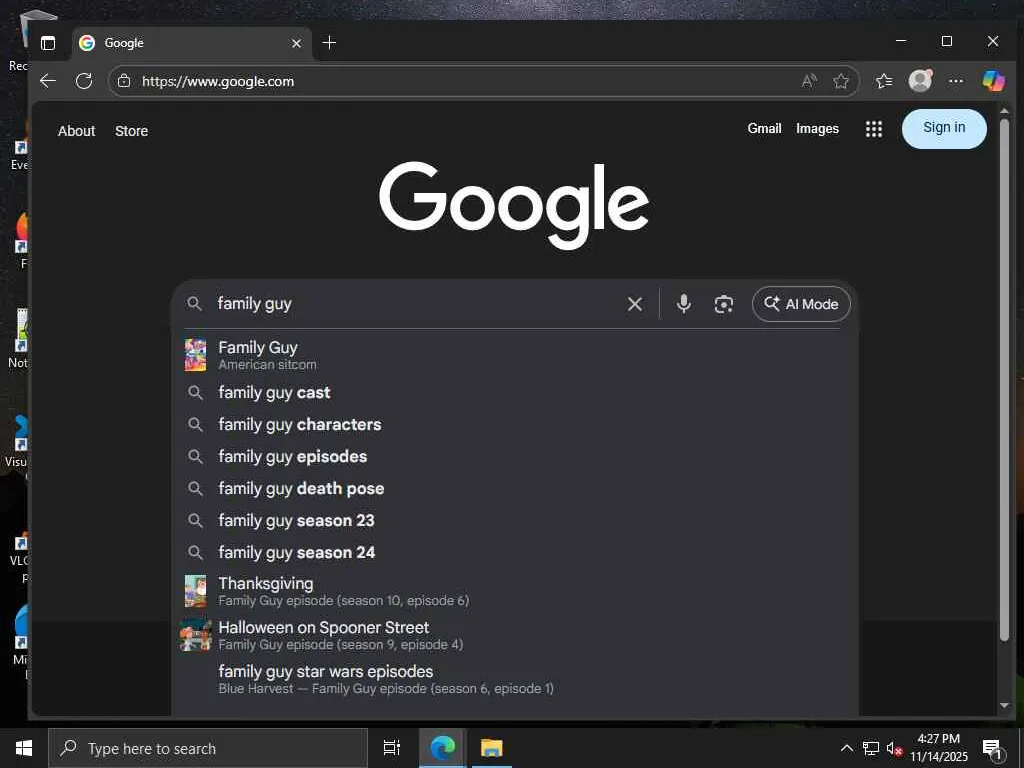Open the Windows Start menu
Image resolution: width=1024 pixels, height=768 pixels.
24,748
